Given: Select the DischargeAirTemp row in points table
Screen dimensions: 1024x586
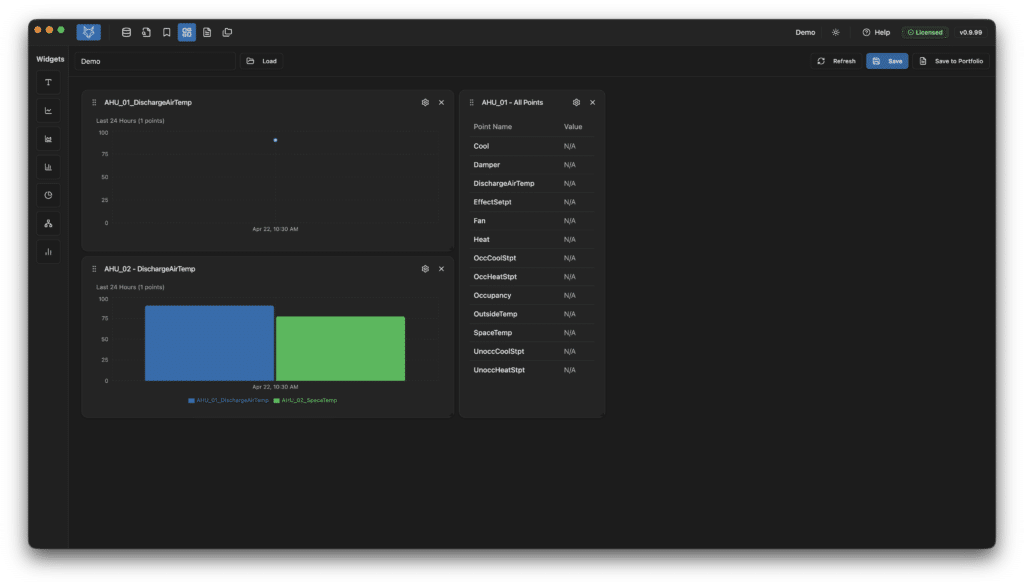Looking at the screenshot, I should click(532, 184).
